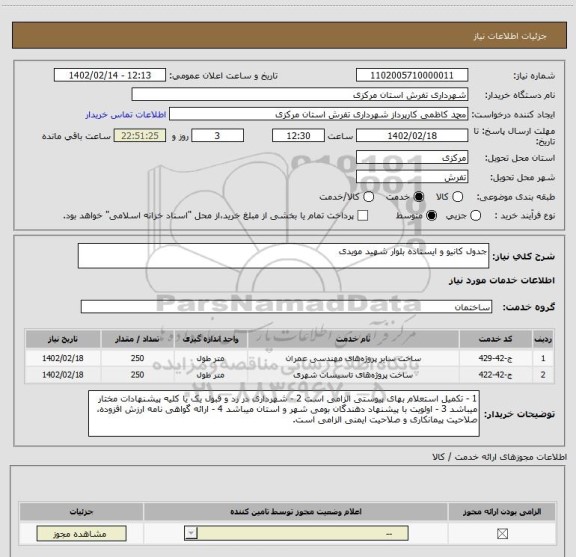Image resolution: width=576 pixels, height=557 pixels.
Task: Click service code ج-42-422 cell
Action: pos(496,375)
